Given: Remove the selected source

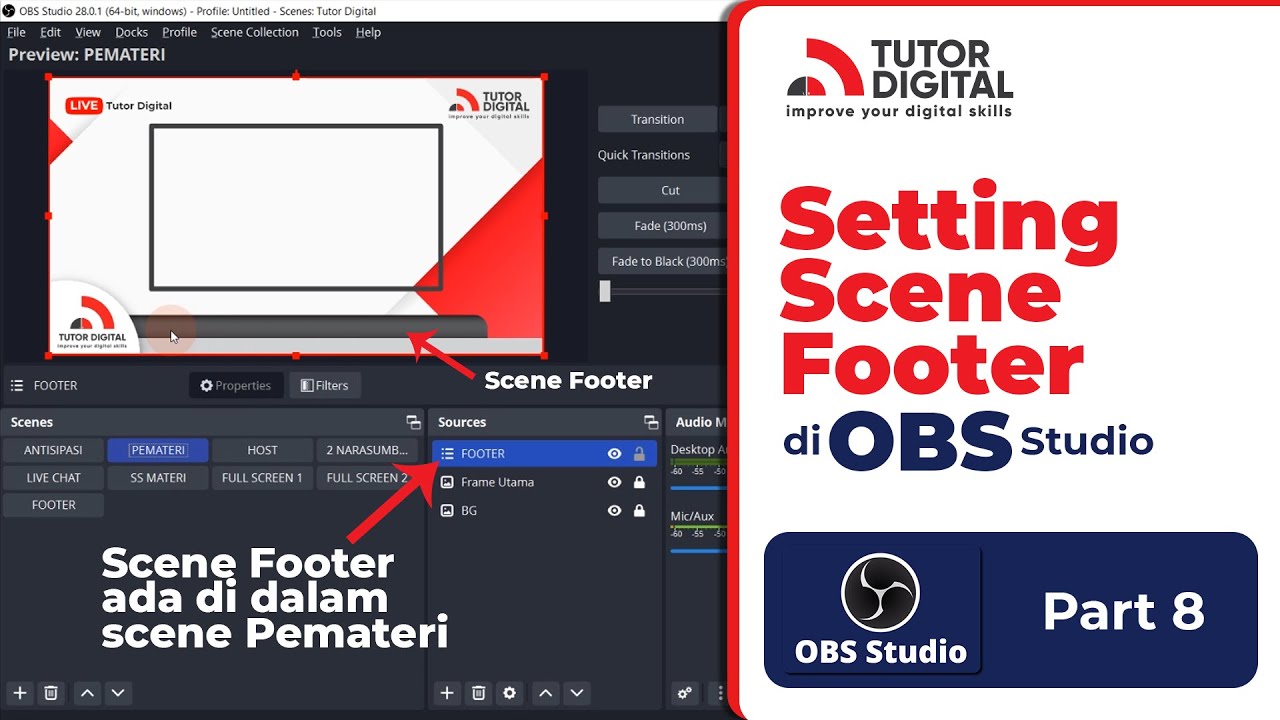Looking at the screenshot, I should click(x=479, y=692).
